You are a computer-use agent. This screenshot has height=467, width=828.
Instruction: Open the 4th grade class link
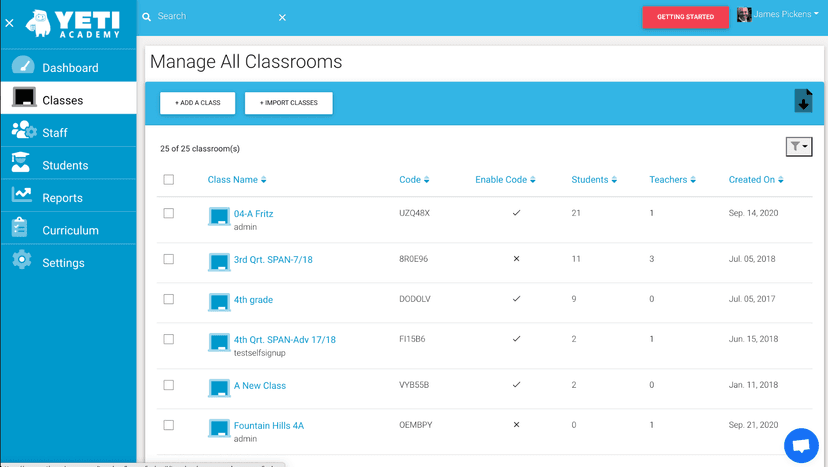click(x=253, y=300)
